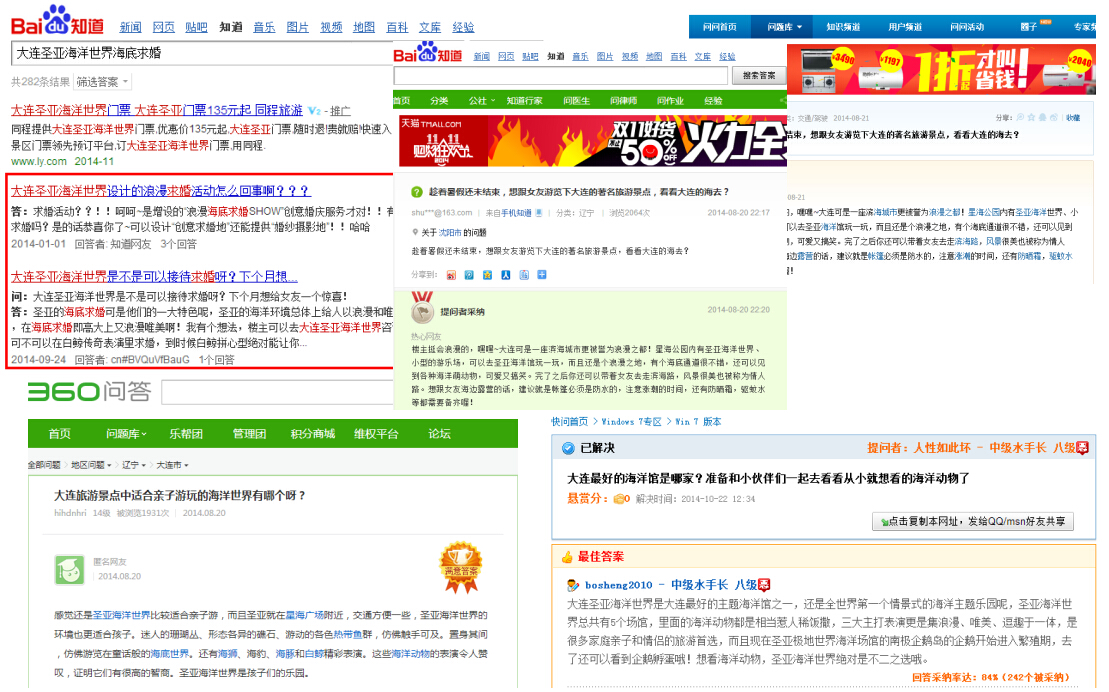Screen dimensions: 1109x692
Task: Share via the Tencent Weibo icon
Action: (x=469, y=275)
